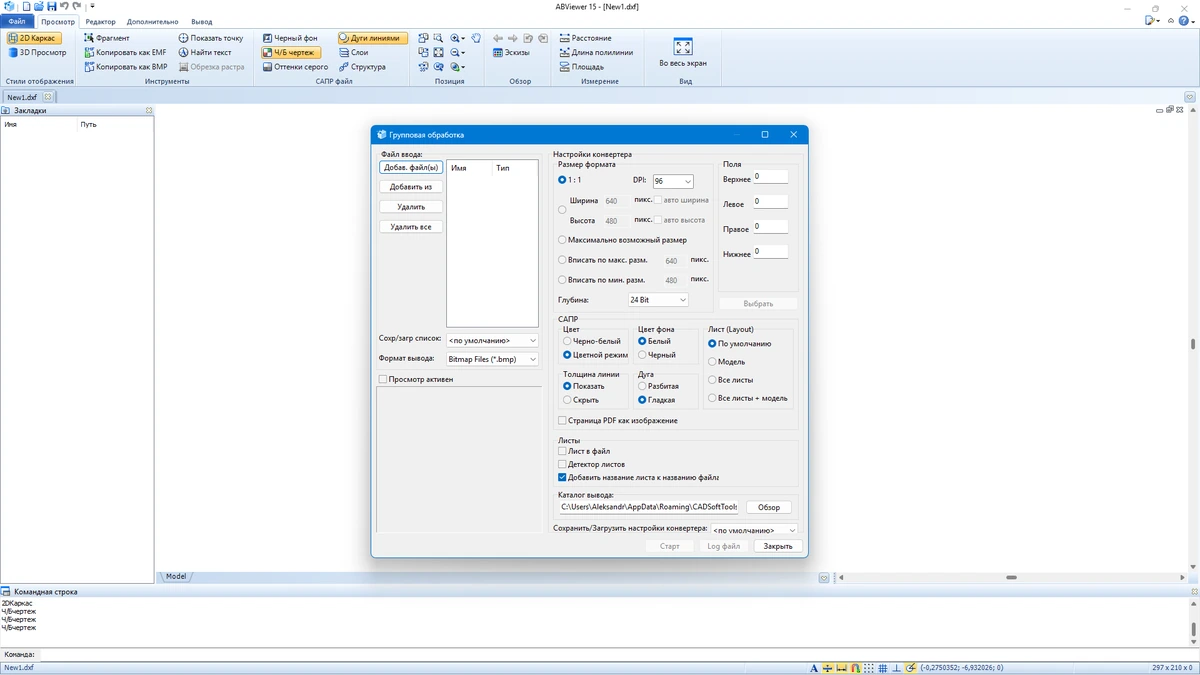Screen dimensions: 1200x675
Task: Open the Файл menu
Action: [x=17, y=21]
